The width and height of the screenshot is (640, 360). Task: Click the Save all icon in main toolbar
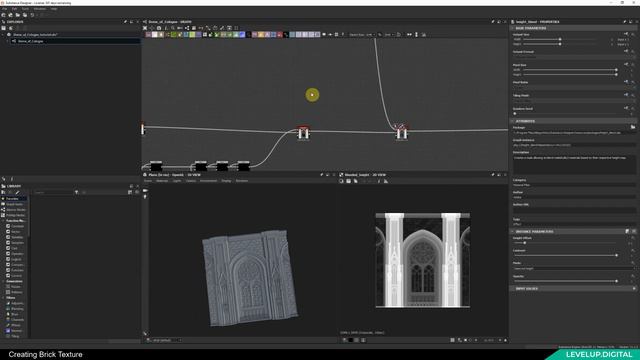(x=25, y=15)
